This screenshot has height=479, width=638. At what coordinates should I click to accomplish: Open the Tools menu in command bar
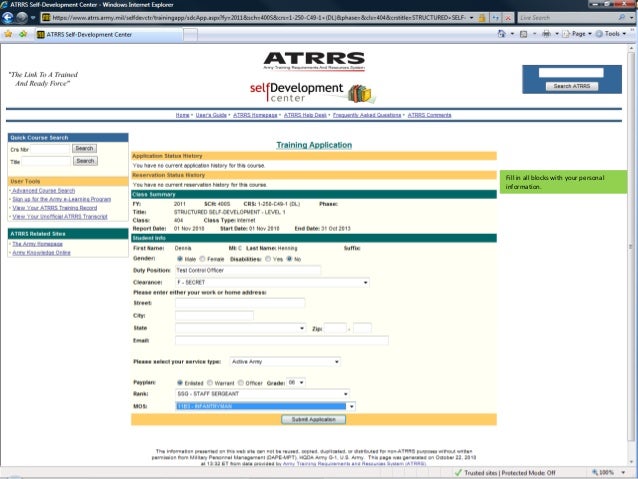tap(611, 34)
